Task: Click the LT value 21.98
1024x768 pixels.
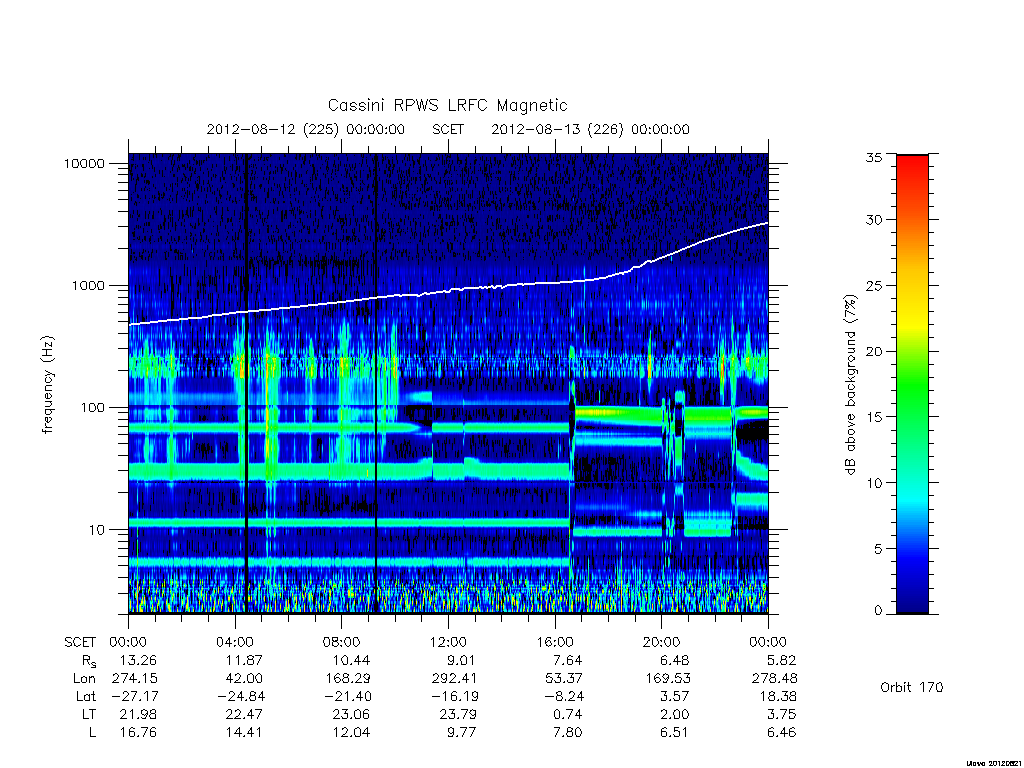Action: click(138, 714)
